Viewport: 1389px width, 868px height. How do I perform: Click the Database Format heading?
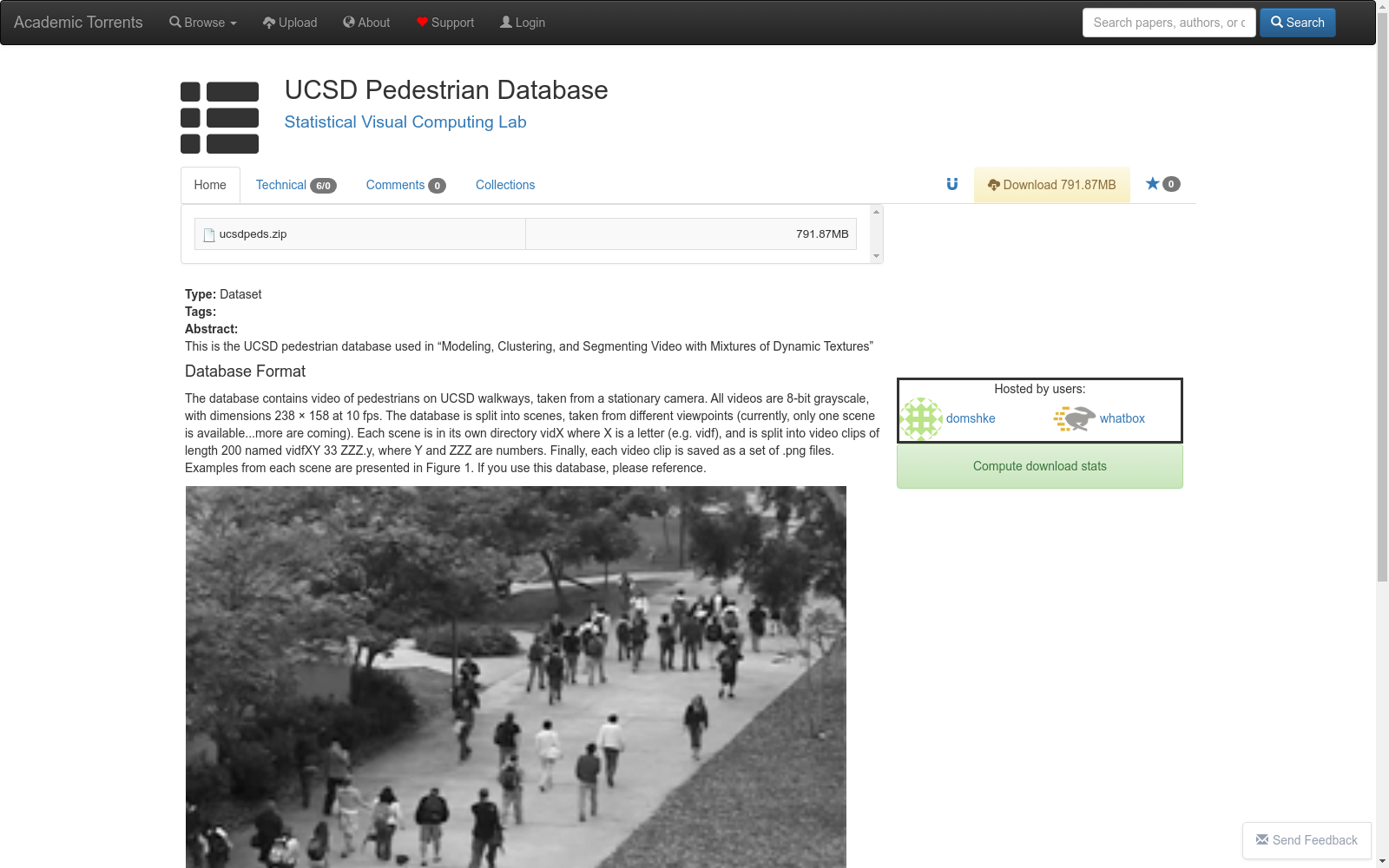click(x=245, y=372)
